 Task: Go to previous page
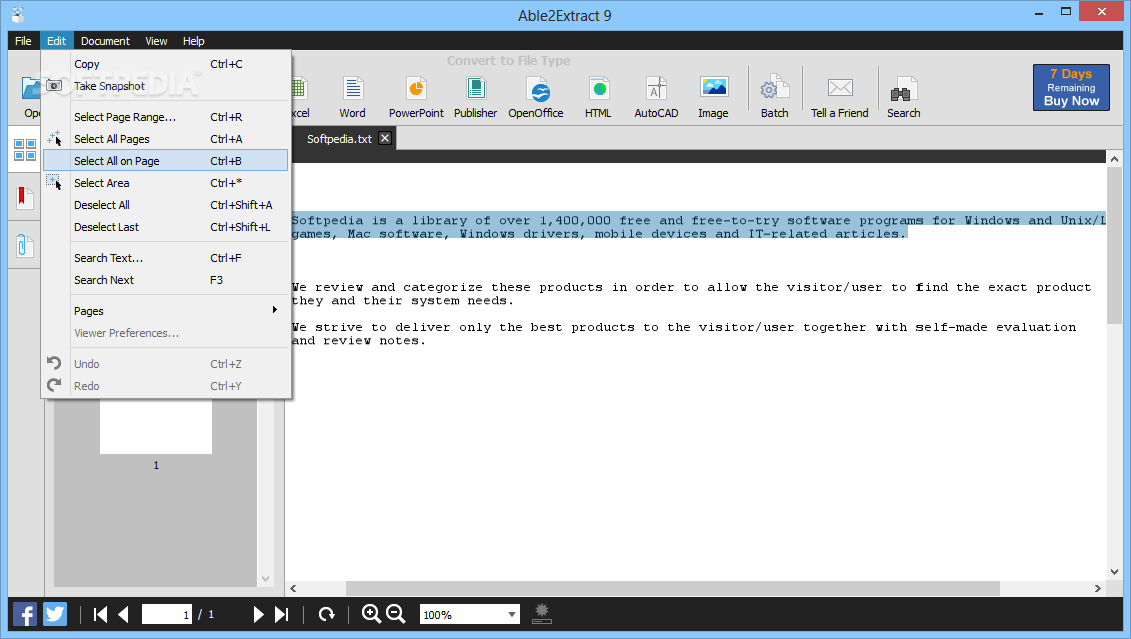point(123,614)
